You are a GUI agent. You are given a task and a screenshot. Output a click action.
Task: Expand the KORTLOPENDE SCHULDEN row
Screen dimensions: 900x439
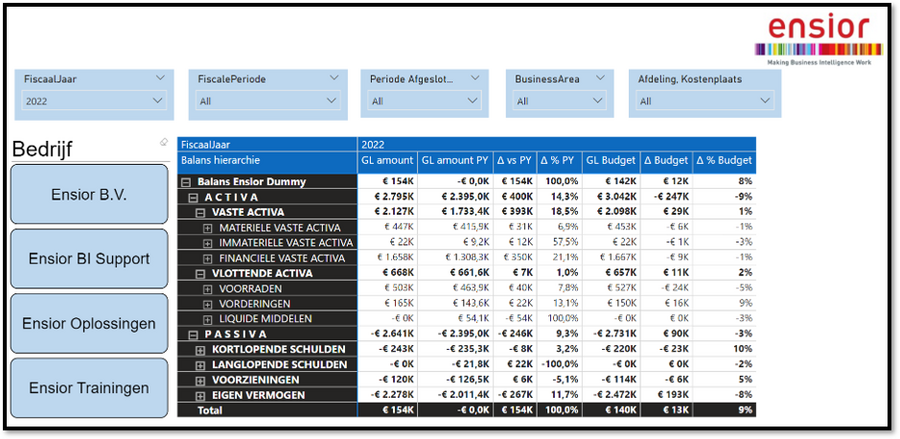coord(200,349)
